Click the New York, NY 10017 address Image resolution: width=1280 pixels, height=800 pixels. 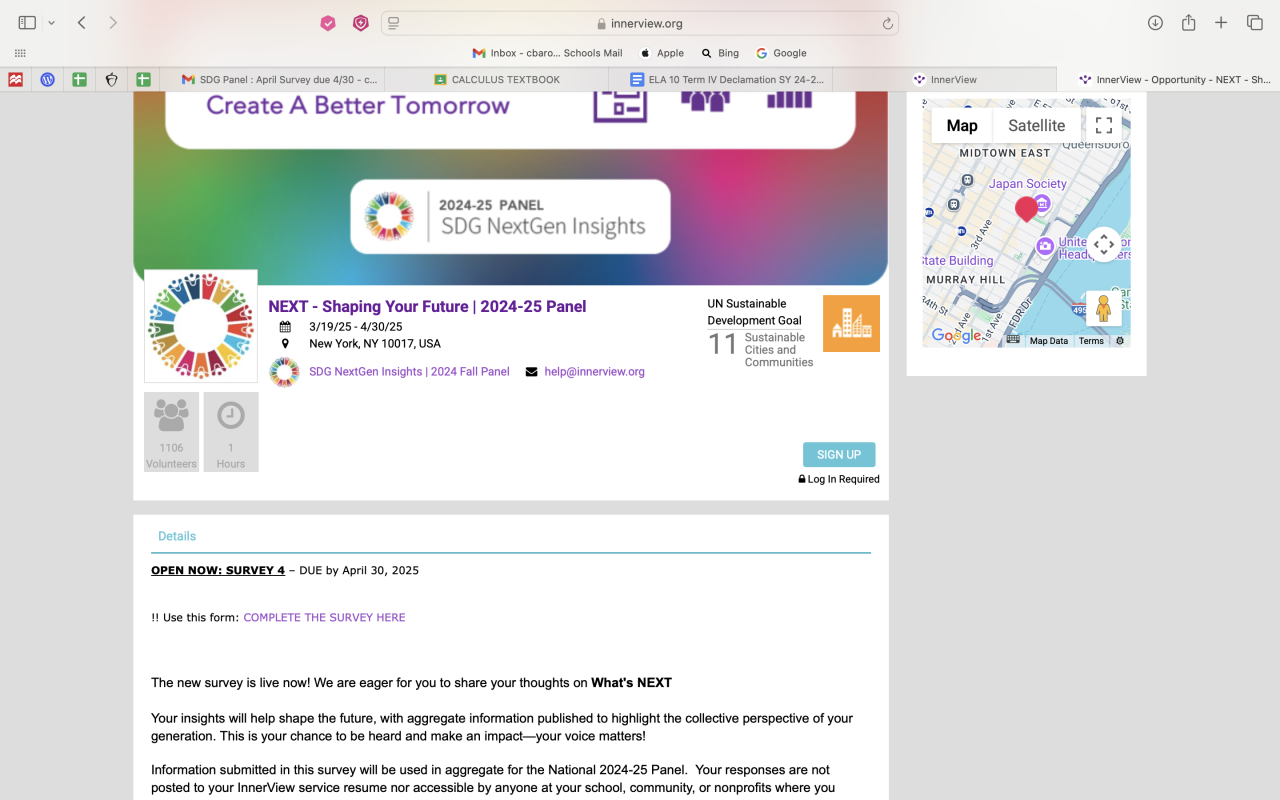coord(375,344)
